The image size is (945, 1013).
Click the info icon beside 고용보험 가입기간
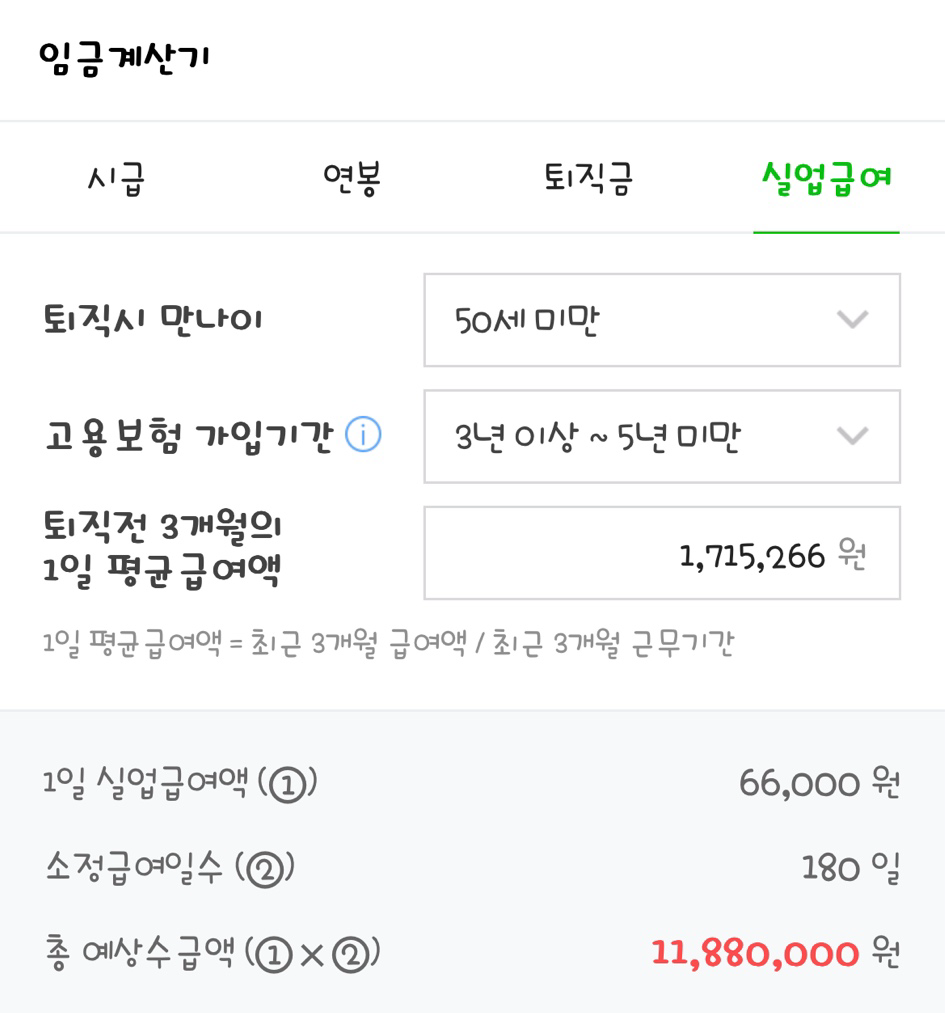363,436
